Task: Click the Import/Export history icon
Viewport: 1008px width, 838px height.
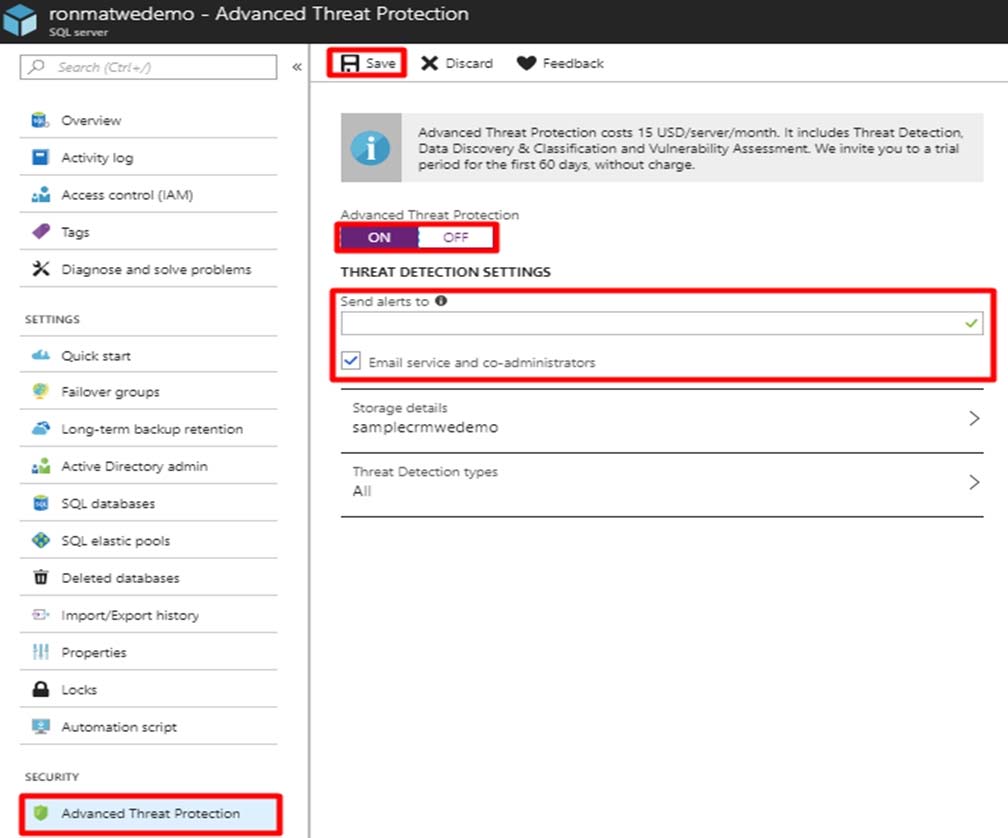Action: click(40, 614)
